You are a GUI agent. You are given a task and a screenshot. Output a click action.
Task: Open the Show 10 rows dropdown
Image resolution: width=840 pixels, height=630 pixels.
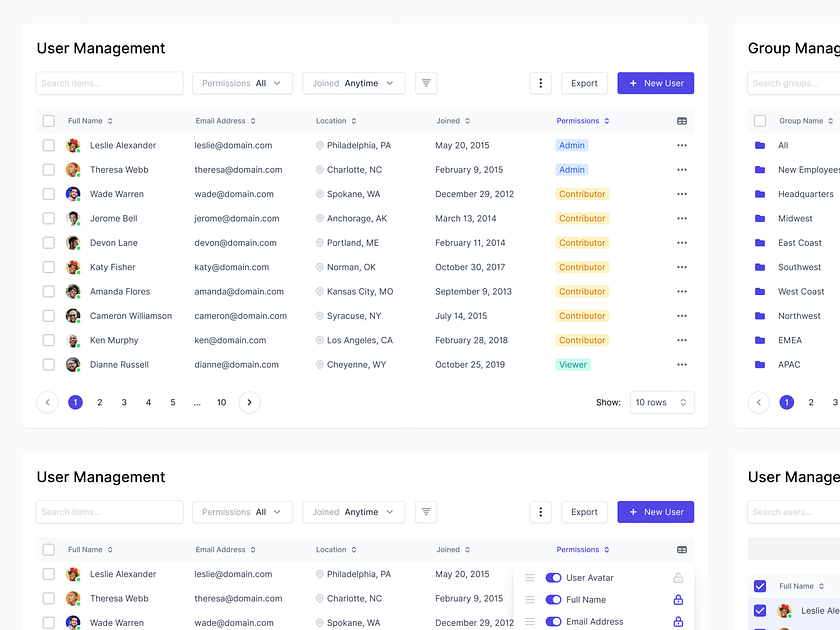661,402
